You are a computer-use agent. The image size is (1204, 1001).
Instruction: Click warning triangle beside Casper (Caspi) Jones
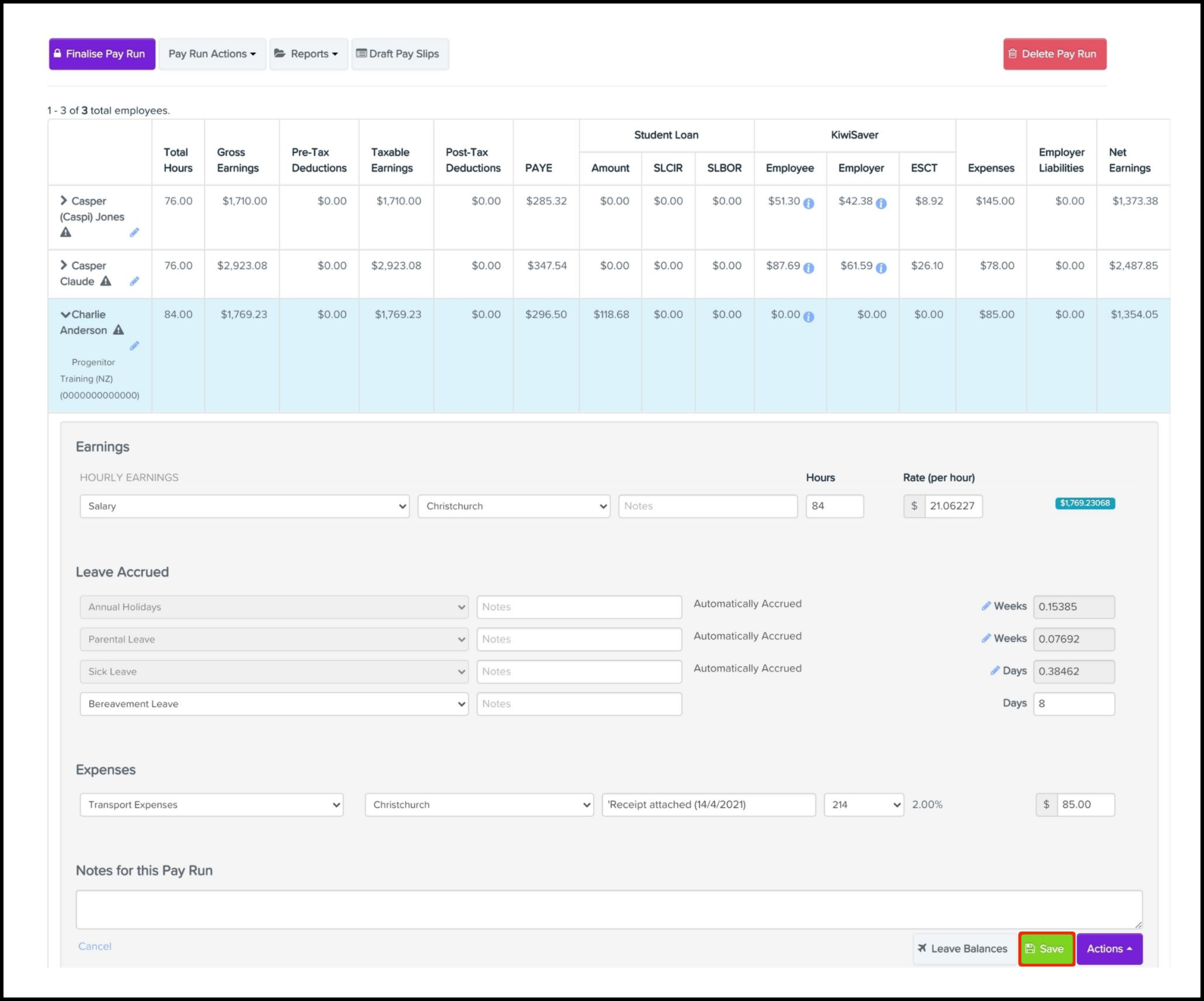click(66, 232)
